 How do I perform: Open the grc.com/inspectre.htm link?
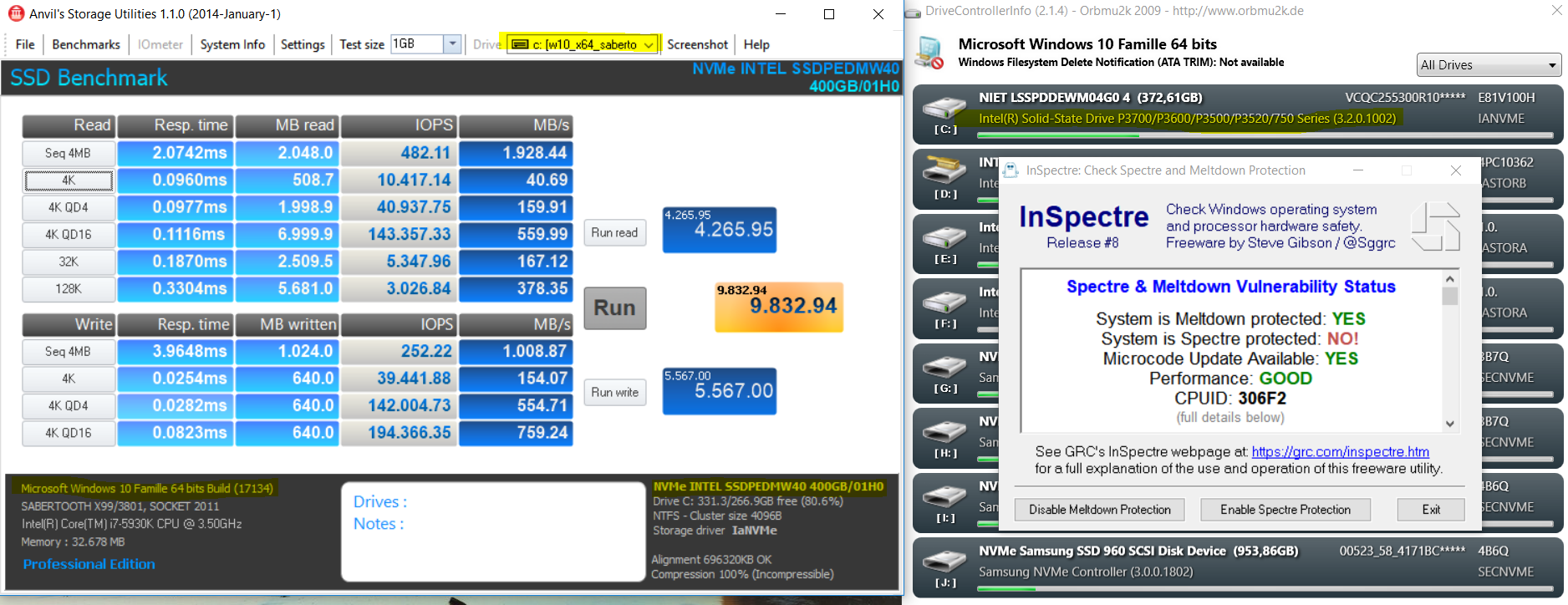point(1340,451)
